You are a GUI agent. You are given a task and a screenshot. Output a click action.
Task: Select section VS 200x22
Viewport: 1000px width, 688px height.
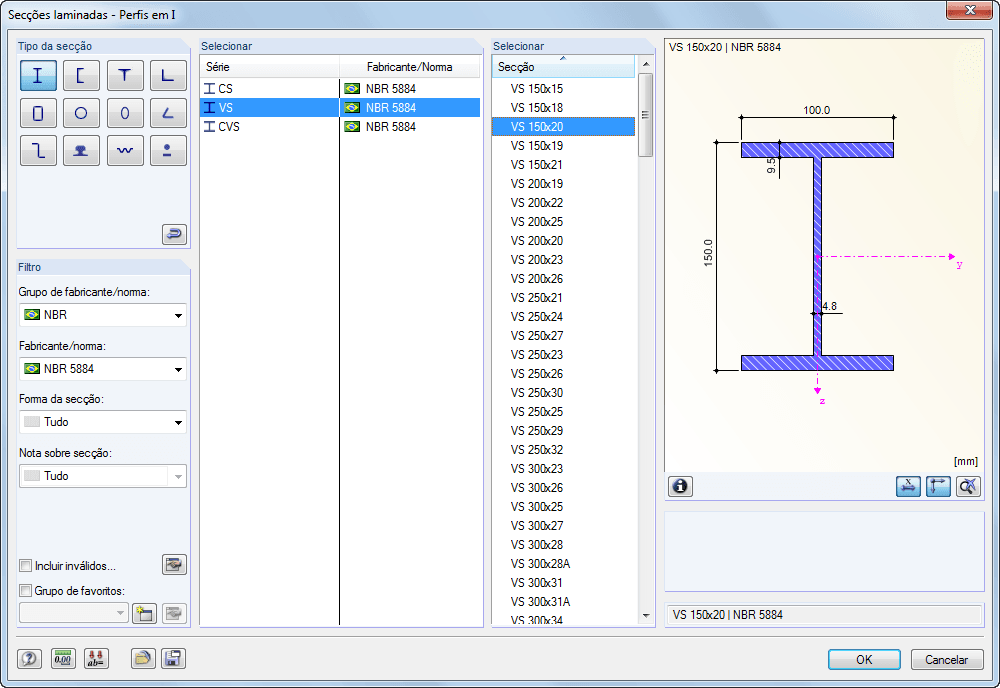coord(564,203)
